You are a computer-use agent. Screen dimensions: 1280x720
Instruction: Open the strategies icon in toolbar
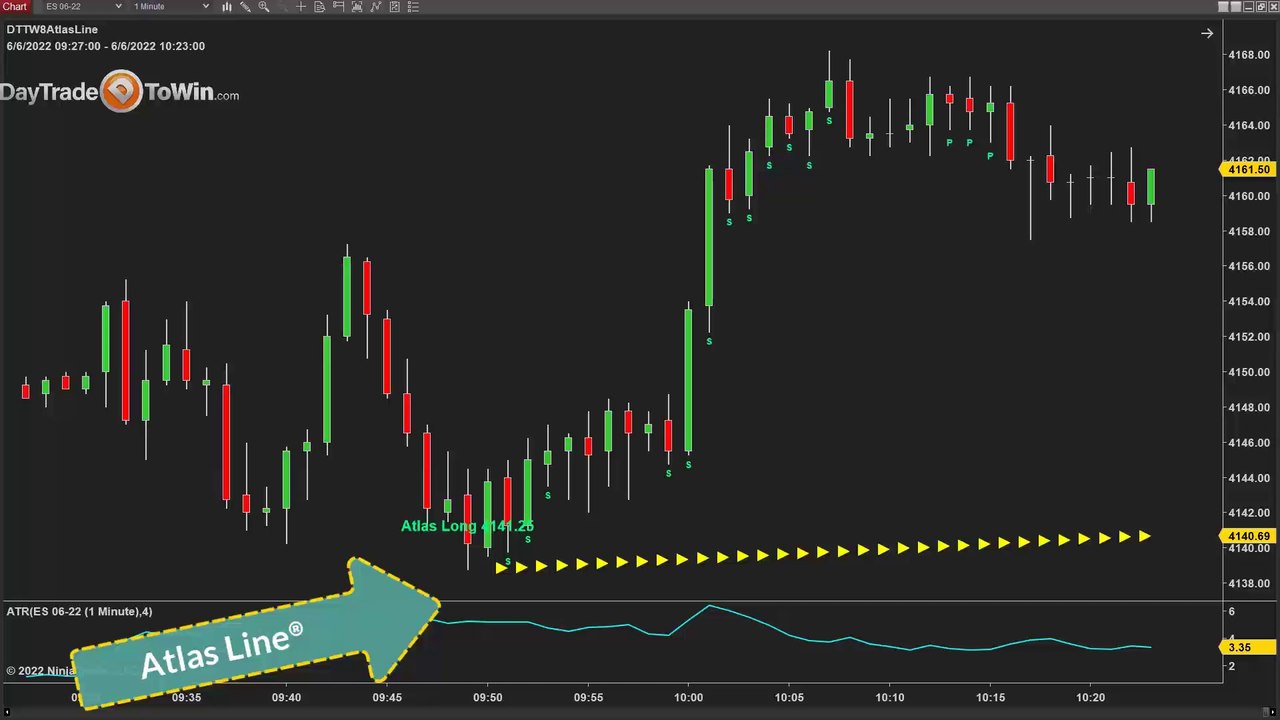395,6
